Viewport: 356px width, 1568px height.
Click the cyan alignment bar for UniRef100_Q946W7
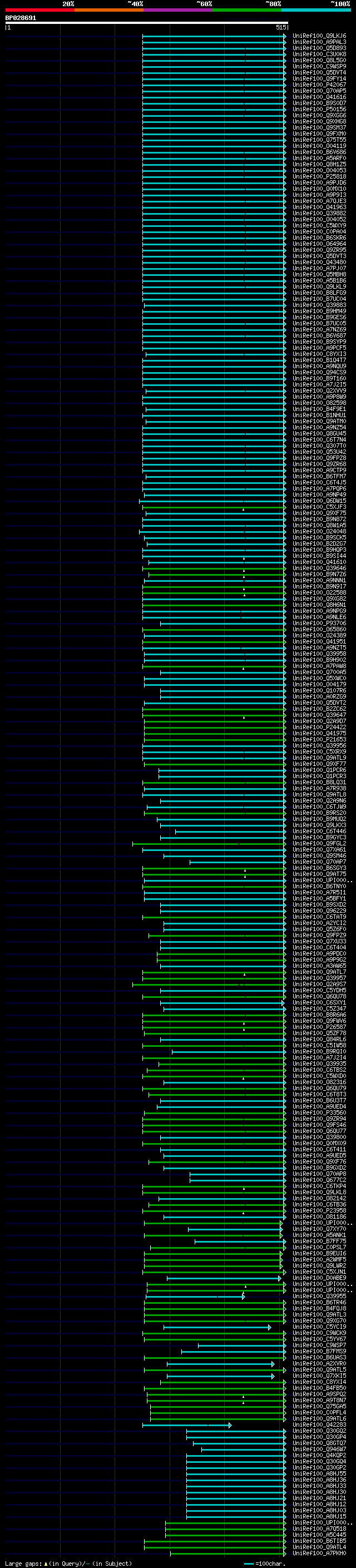click(x=244, y=1450)
